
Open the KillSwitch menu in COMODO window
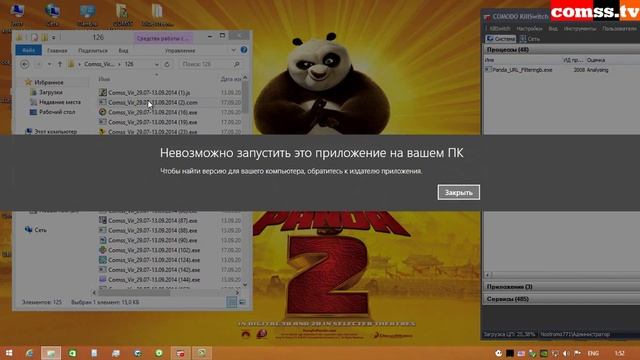[x=500, y=29]
